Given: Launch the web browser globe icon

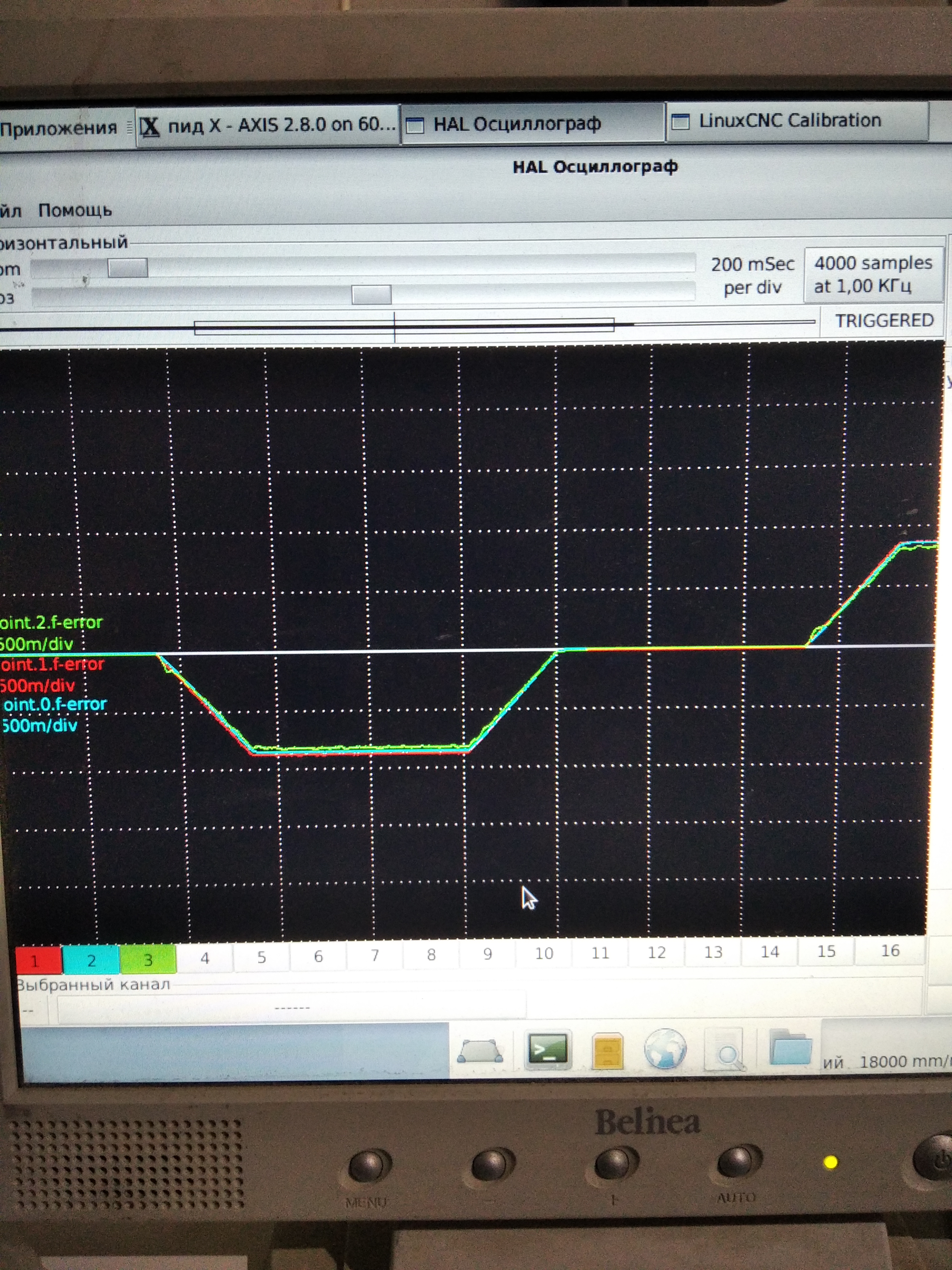Looking at the screenshot, I should point(665,1049).
